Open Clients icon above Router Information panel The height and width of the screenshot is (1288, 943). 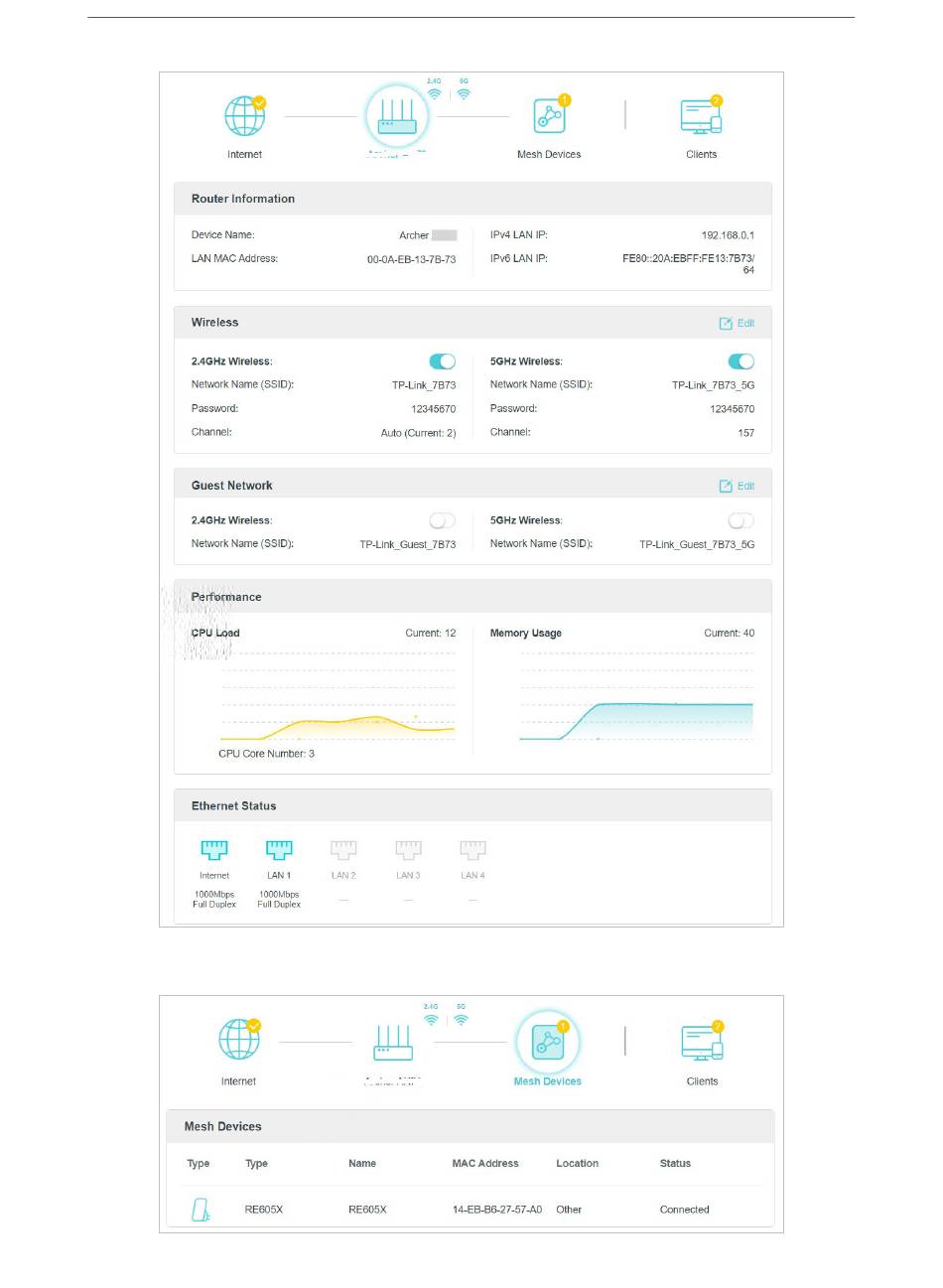pyautogui.click(x=702, y=116)
